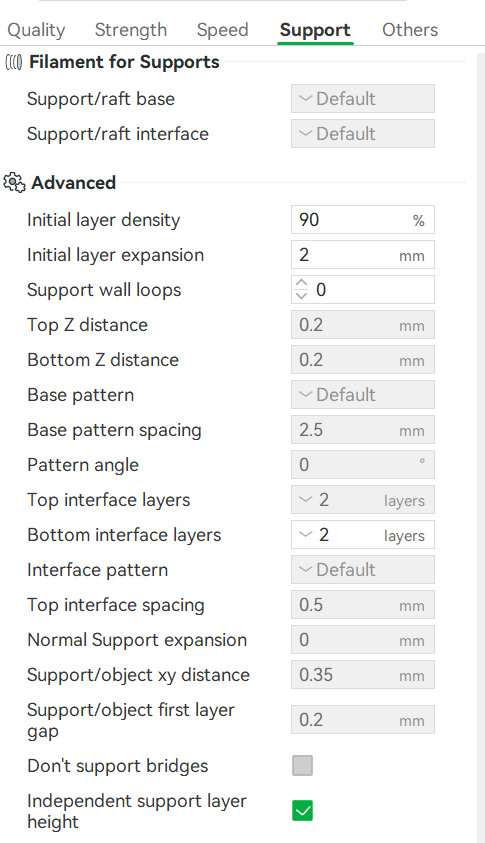Image resolution: width=485 pixels, height=843 pixels.
Task: Open the Interface pattern dropdown
Action: point(363,570)
